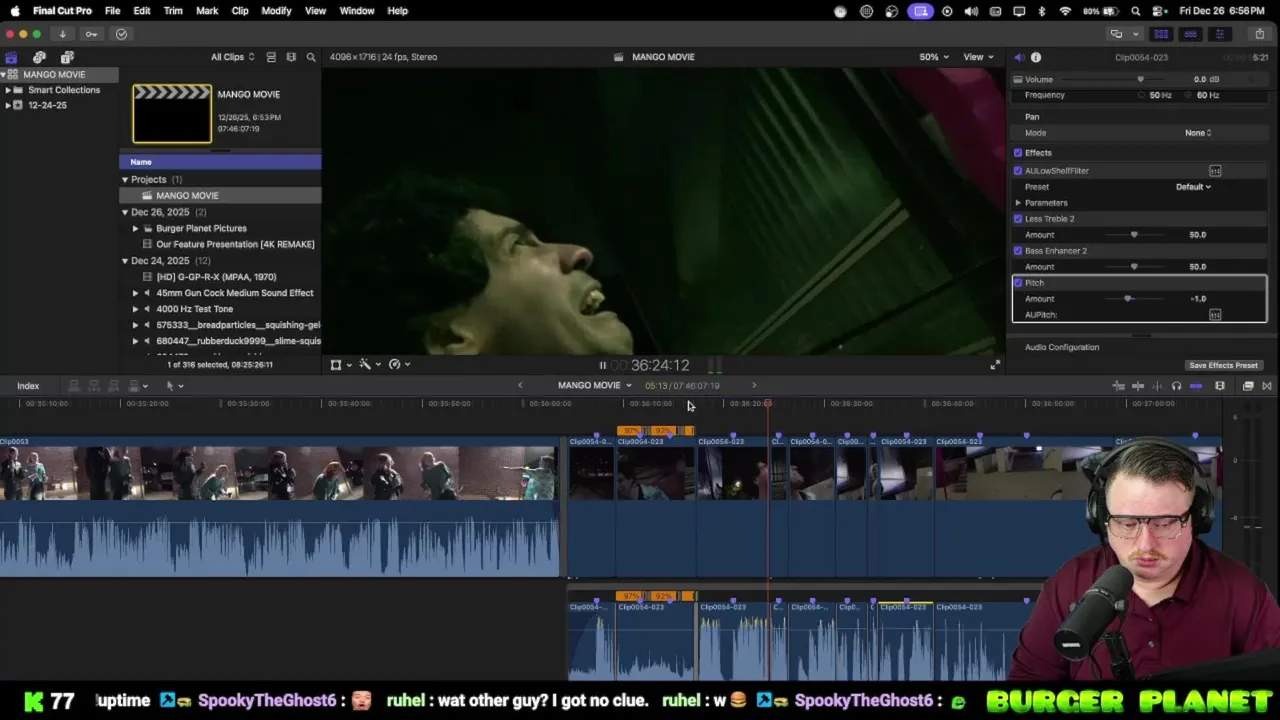Toggle the Timeline show/hide button

coord(1190,34)
